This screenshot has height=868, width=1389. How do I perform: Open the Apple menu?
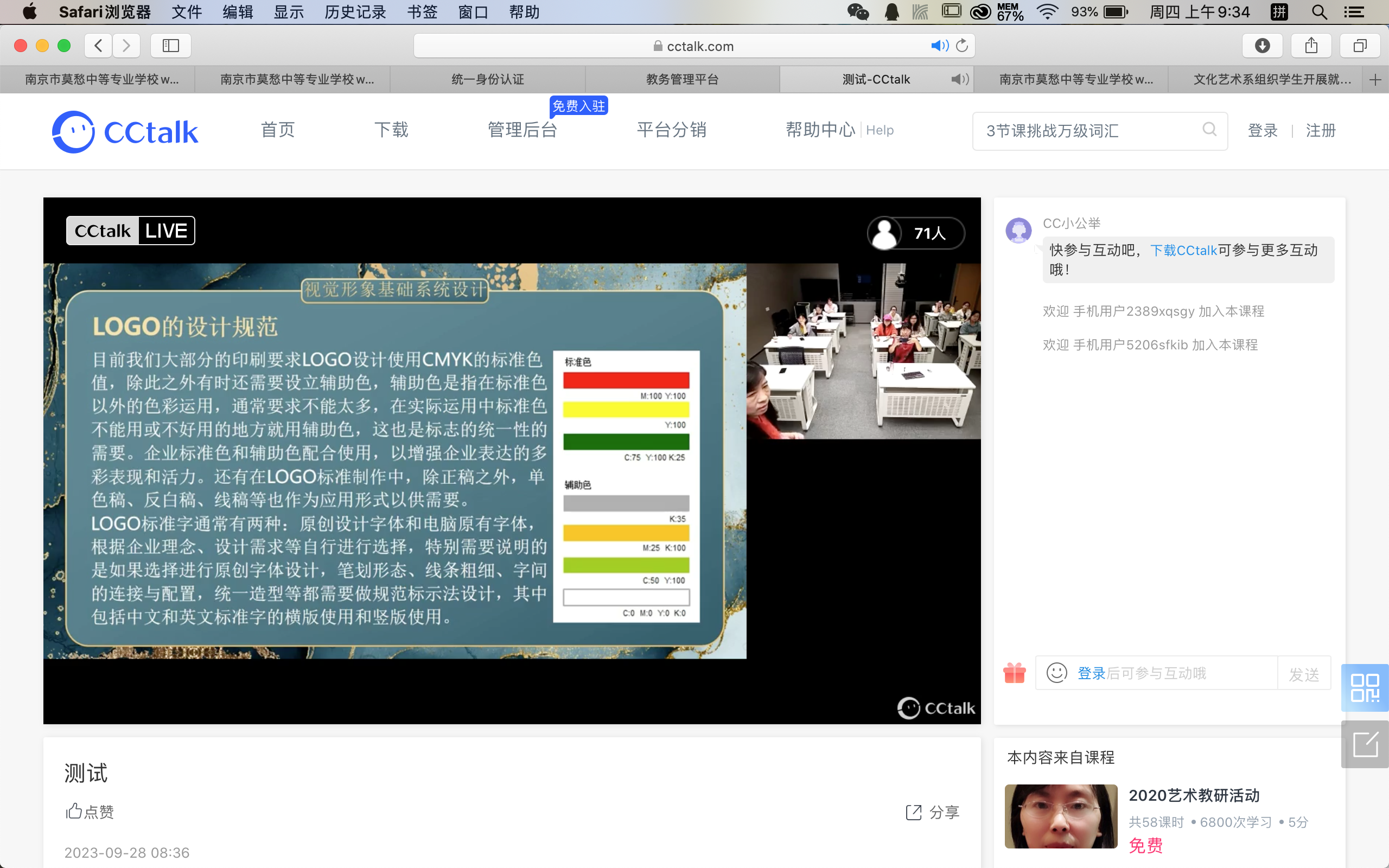pos(29,11)
